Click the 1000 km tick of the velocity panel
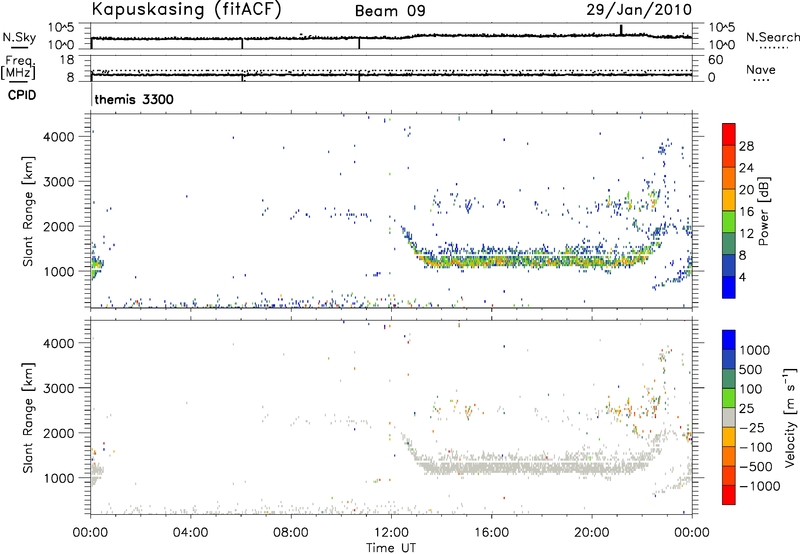The width and height of the screenshot is (800, 554). [x=59, y=479]
